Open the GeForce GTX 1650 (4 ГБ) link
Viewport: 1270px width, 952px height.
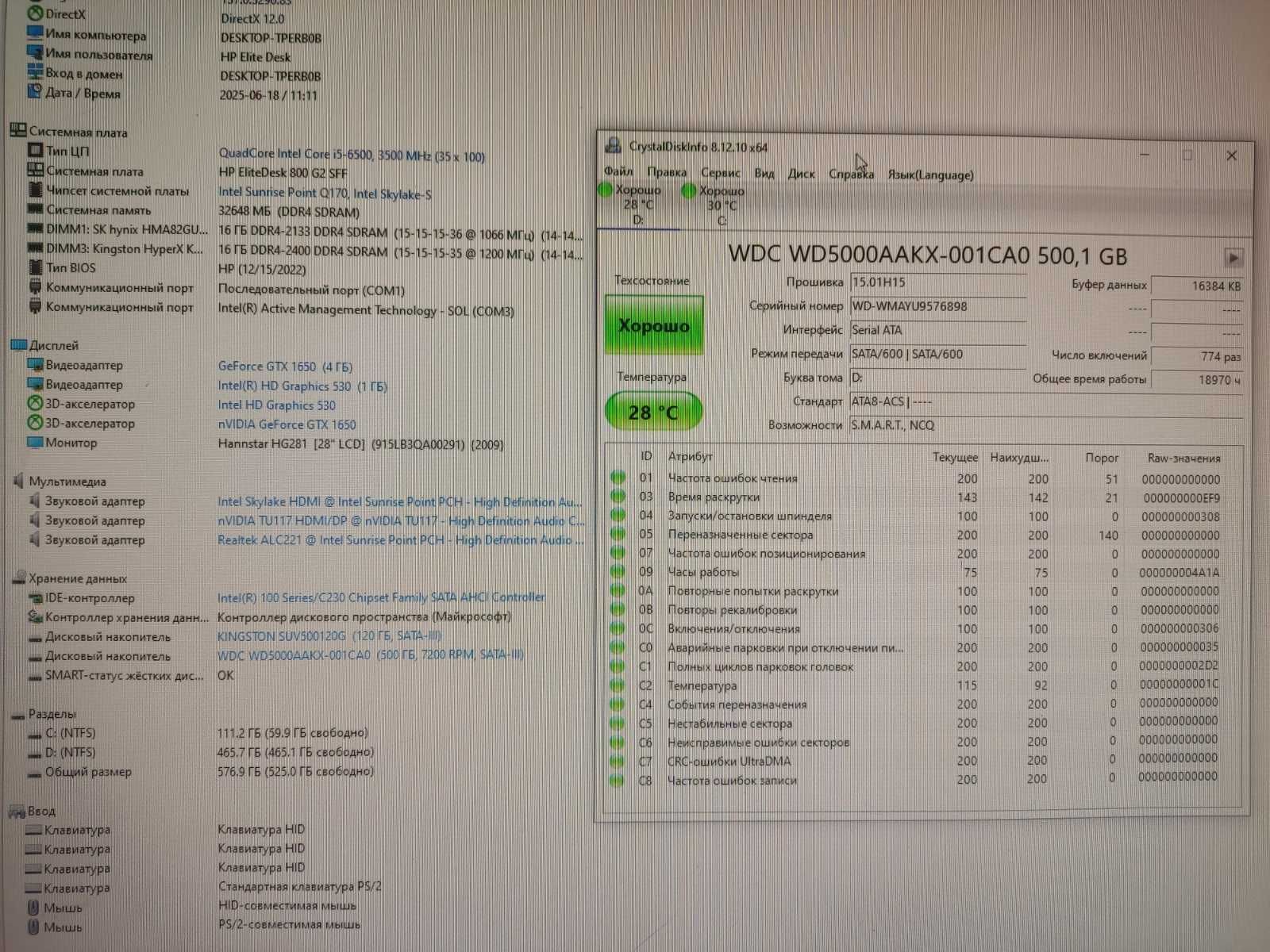[x=285, y=366]
